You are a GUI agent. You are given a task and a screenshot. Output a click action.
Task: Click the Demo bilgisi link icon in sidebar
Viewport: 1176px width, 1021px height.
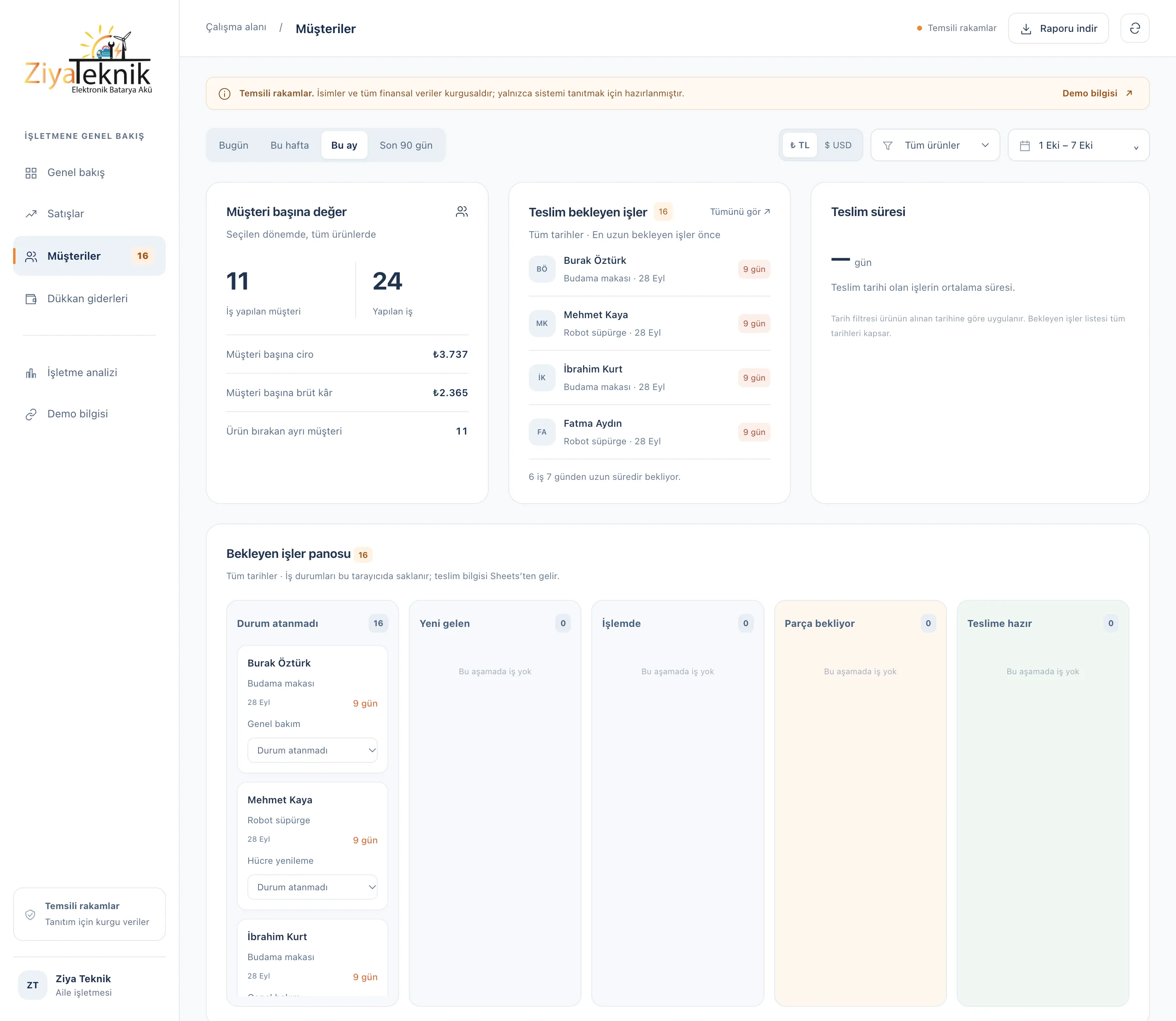pos(31,414)
